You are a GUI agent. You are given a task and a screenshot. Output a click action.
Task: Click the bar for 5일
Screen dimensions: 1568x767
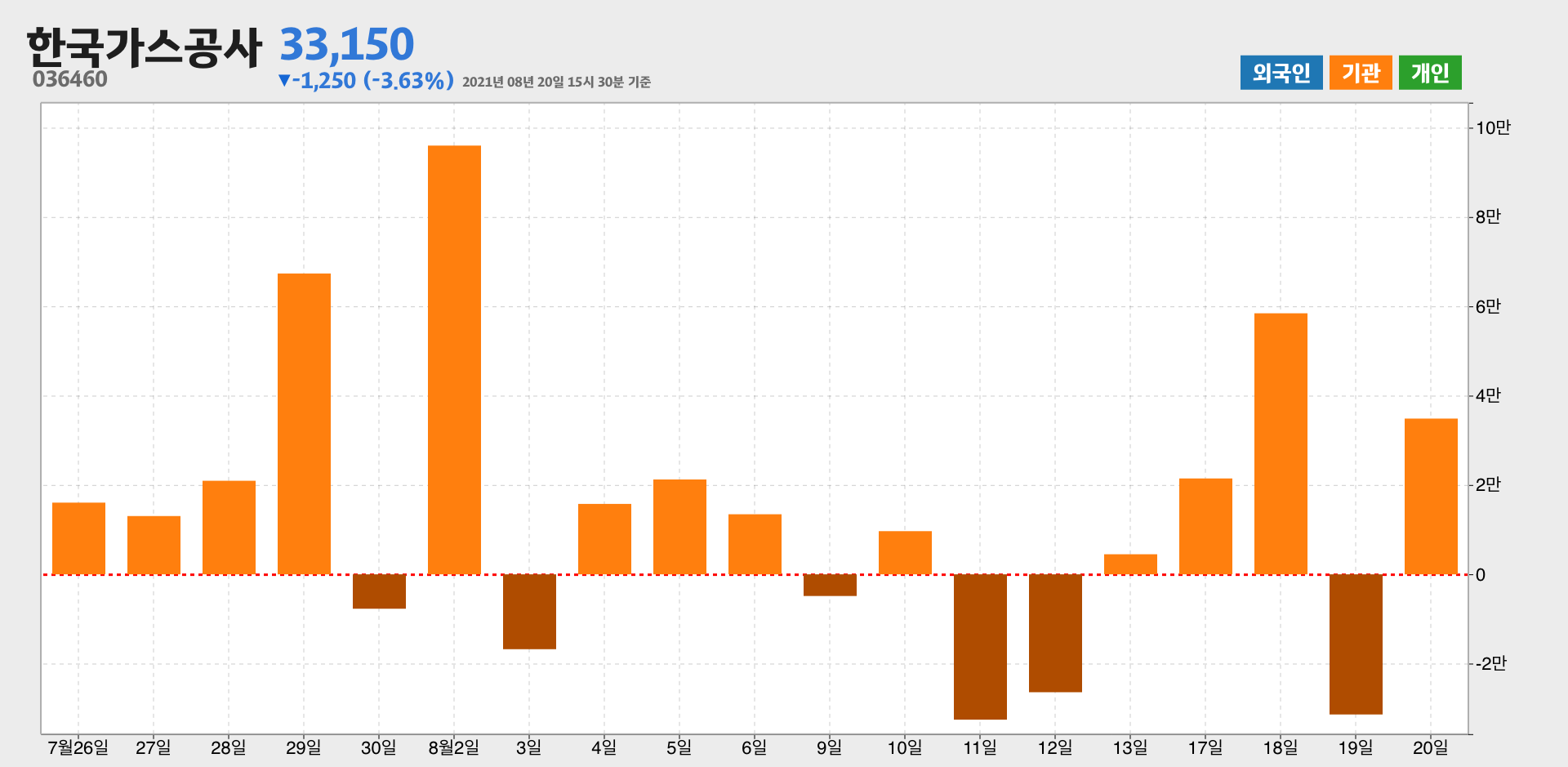click(x=679, y=527)
